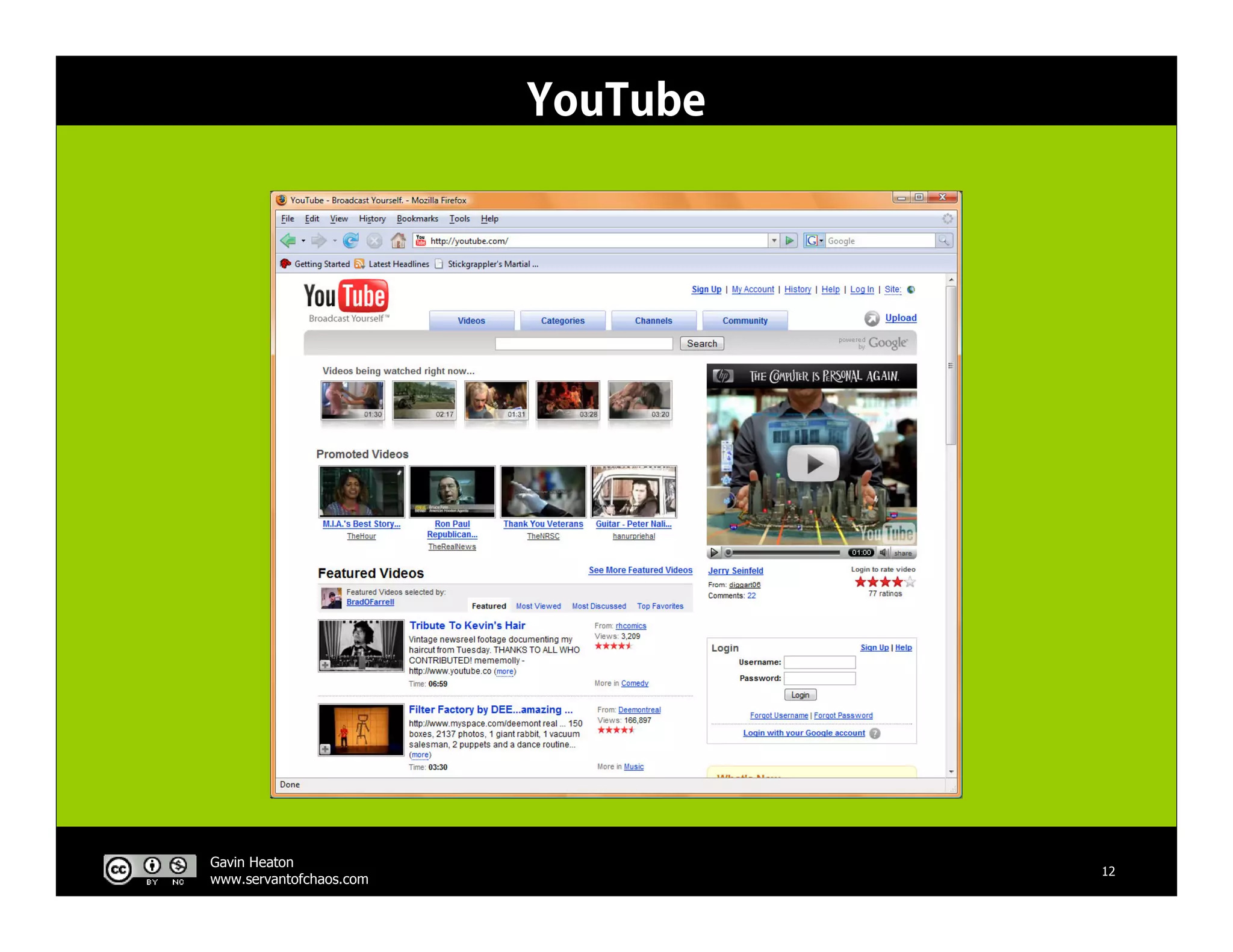Open the My Account link
The width and height of the screenshot is (1233, 952).
[x=753, y=289]
